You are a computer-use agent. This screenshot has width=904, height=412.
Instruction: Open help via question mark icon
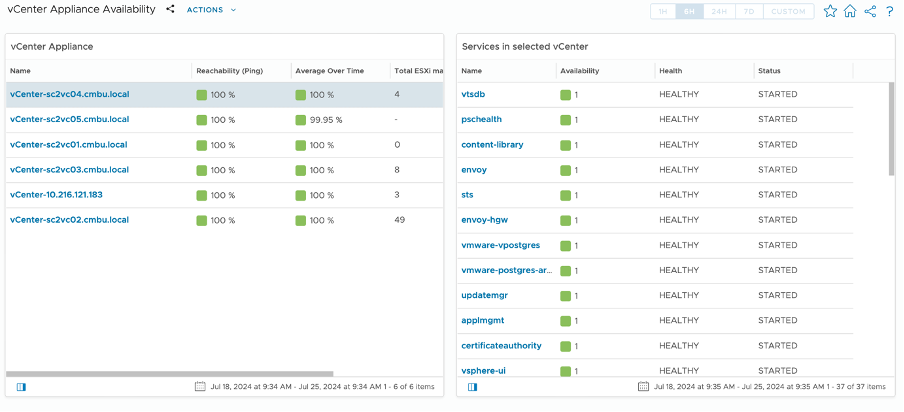click(889, 11)
